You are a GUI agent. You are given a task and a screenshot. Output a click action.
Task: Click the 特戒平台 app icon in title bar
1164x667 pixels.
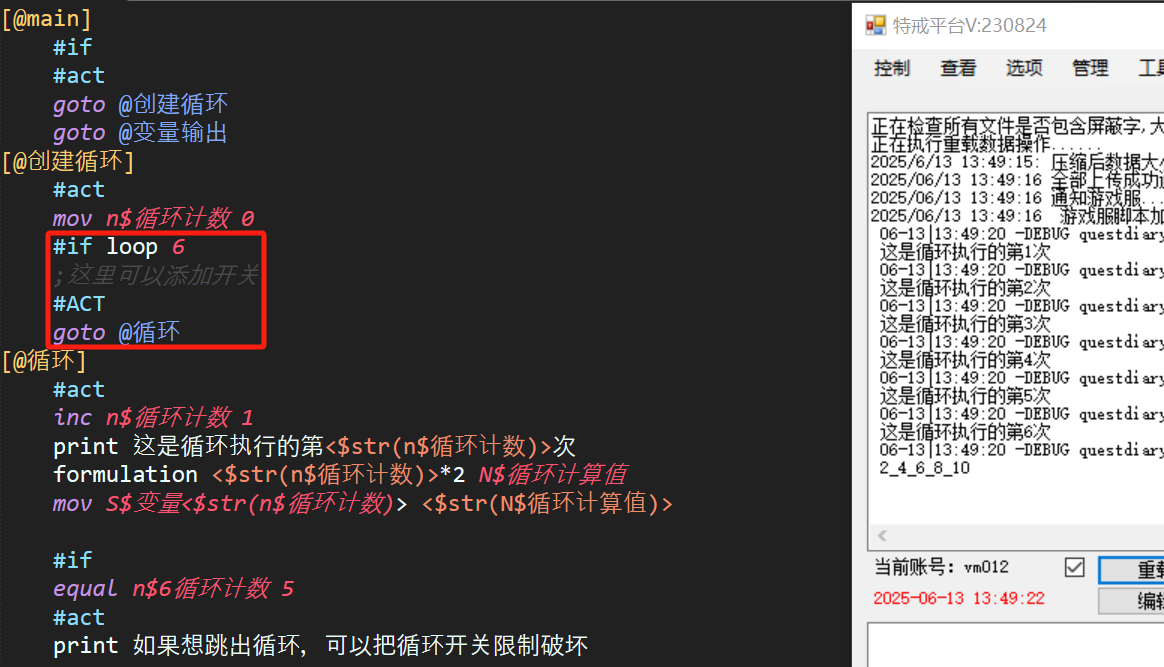click(876, 25)
